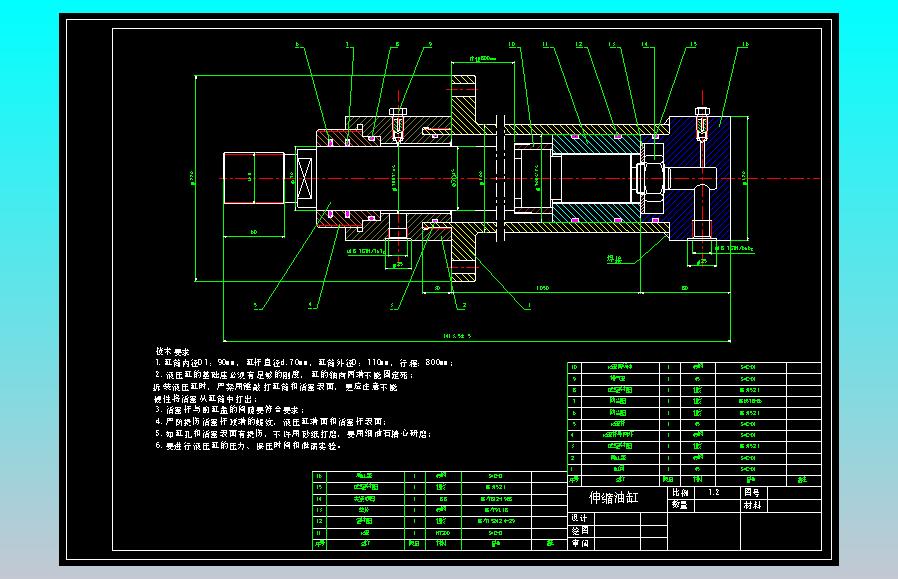Click the 绘图 row label

point(579,531)
